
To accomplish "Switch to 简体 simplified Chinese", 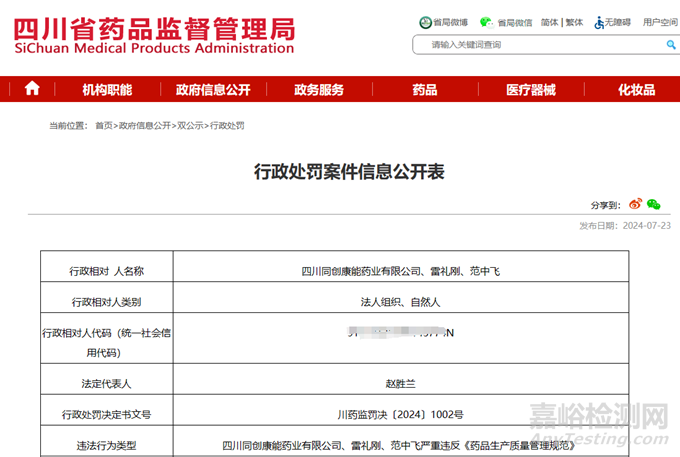I will (x=550, y=21).
